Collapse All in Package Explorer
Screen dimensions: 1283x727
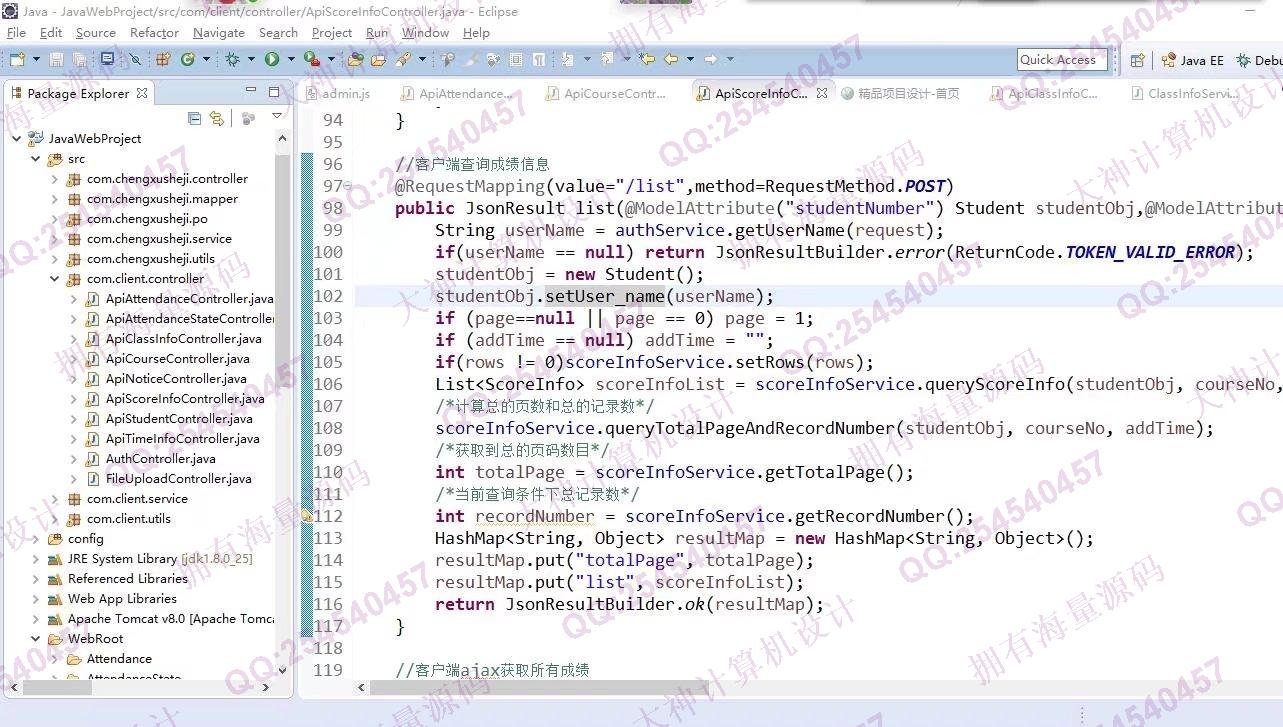click(x=195, y=118)
